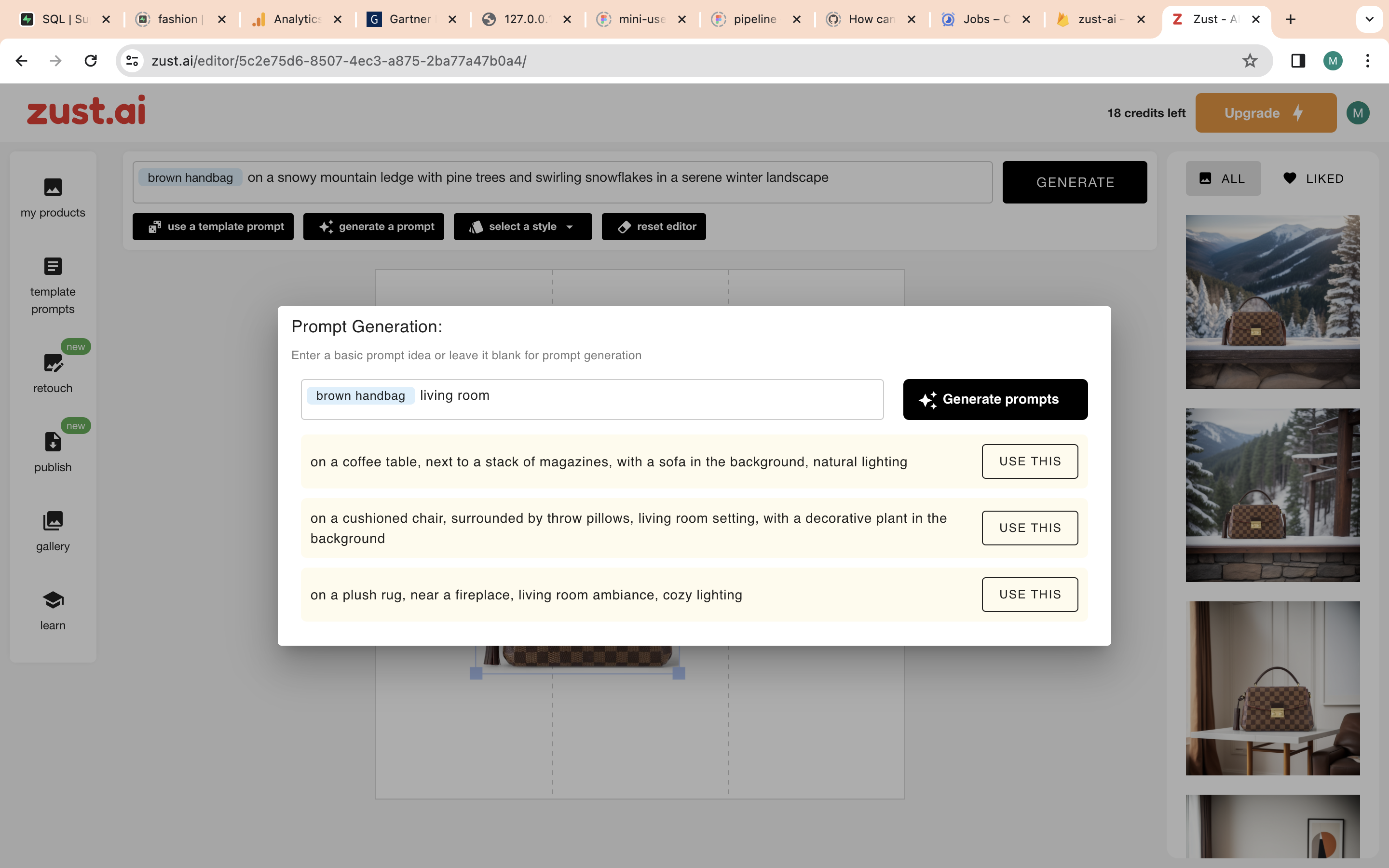Switch to the LIKED filter
Viewport: 1389px width, 868px height.
(1314, 178)
